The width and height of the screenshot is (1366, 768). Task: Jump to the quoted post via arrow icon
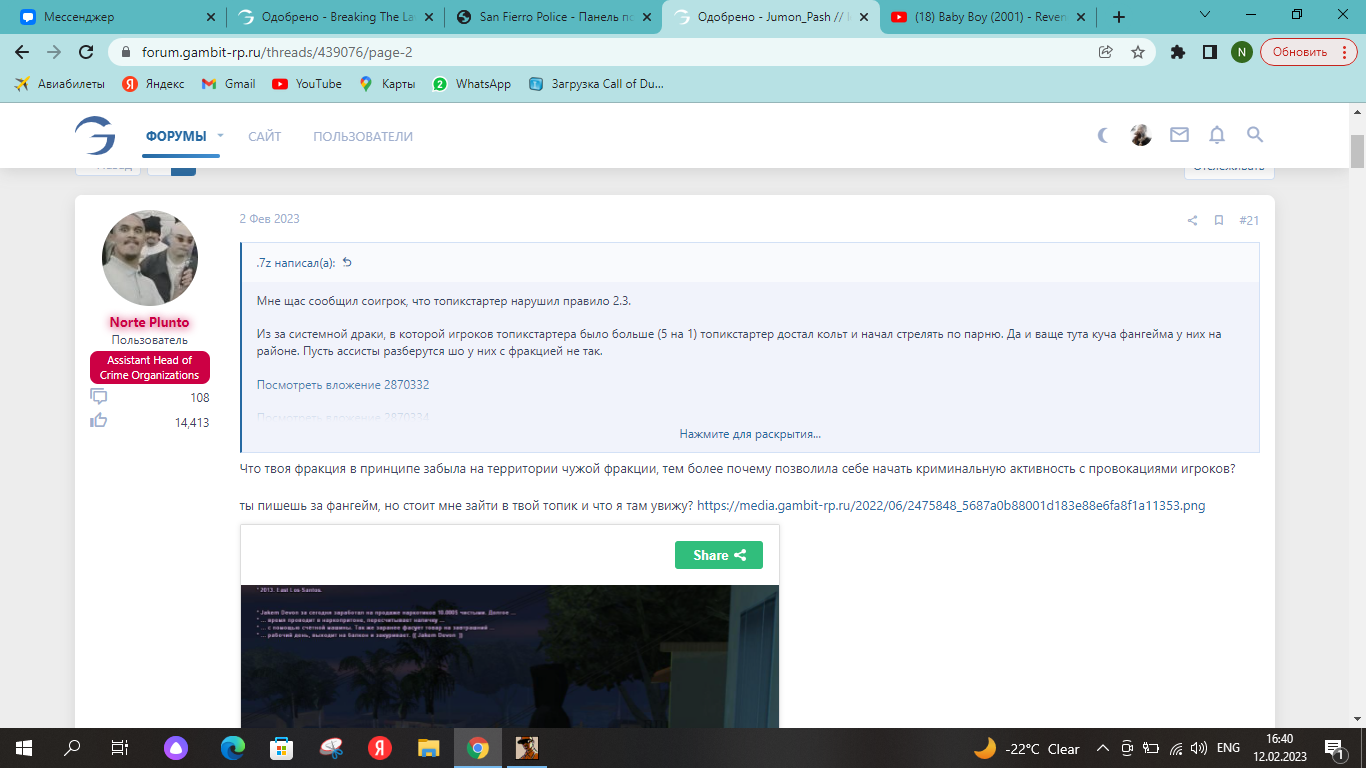pos(348,263)
